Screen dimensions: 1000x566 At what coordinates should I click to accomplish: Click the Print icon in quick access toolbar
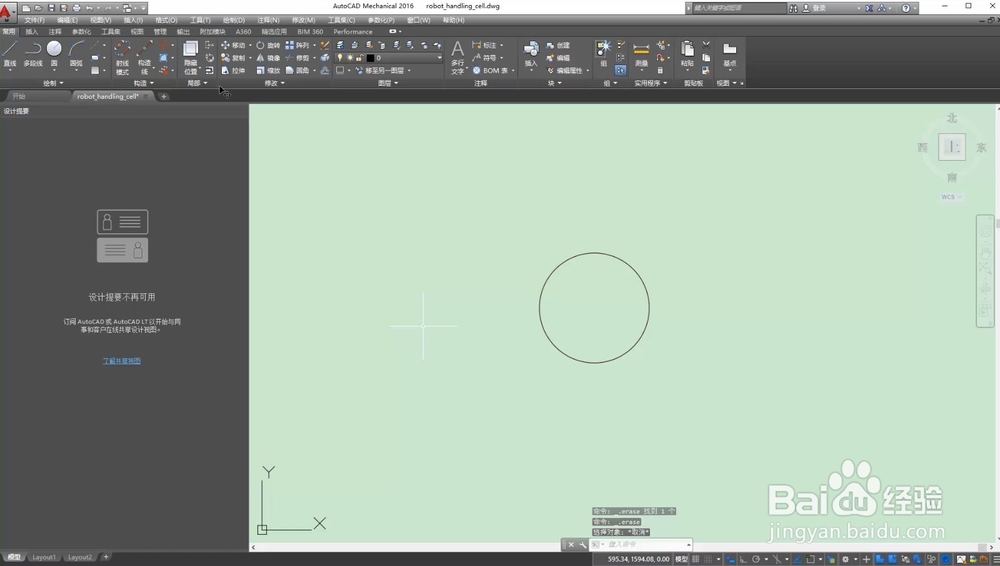[x=77, y=8]
